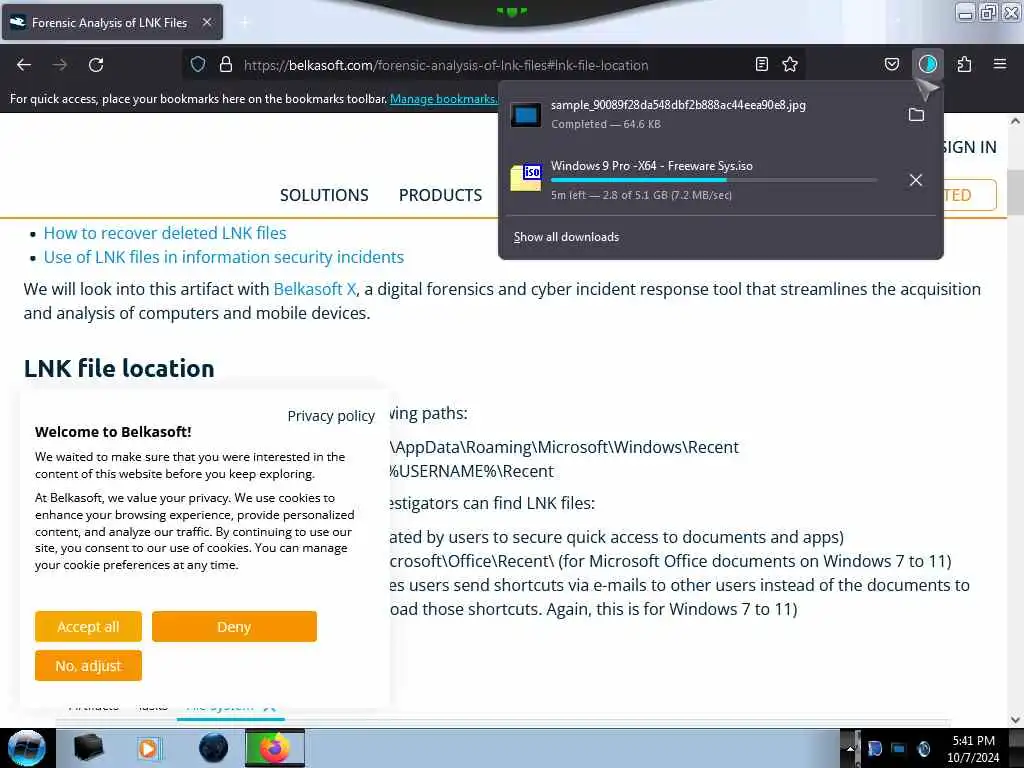
Task: Open Use of LNK files in security incidents link
Action: [224, 257]
